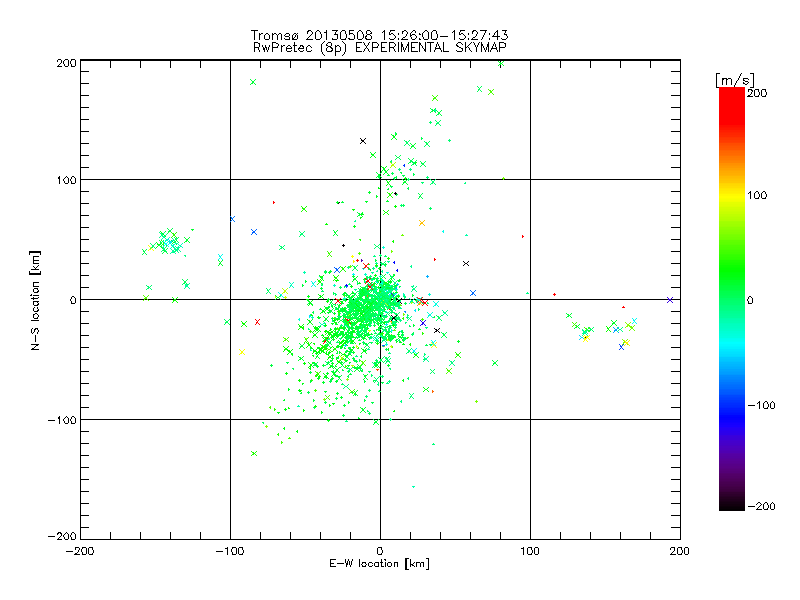Image resolution: width=800 pixels, height=600 pixels.
Task: Click the N-S axis 100 tick label
Action: pos(66,180)
